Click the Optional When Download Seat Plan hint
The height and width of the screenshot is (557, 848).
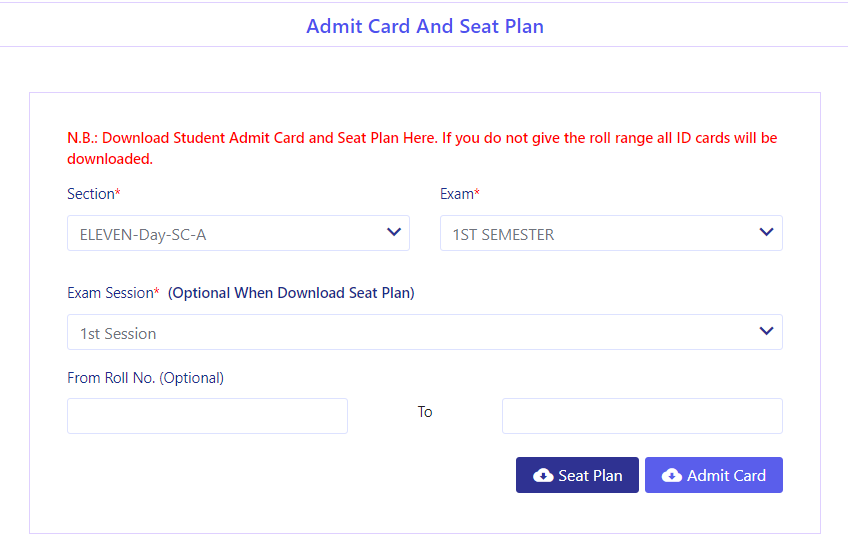(291, 293)
